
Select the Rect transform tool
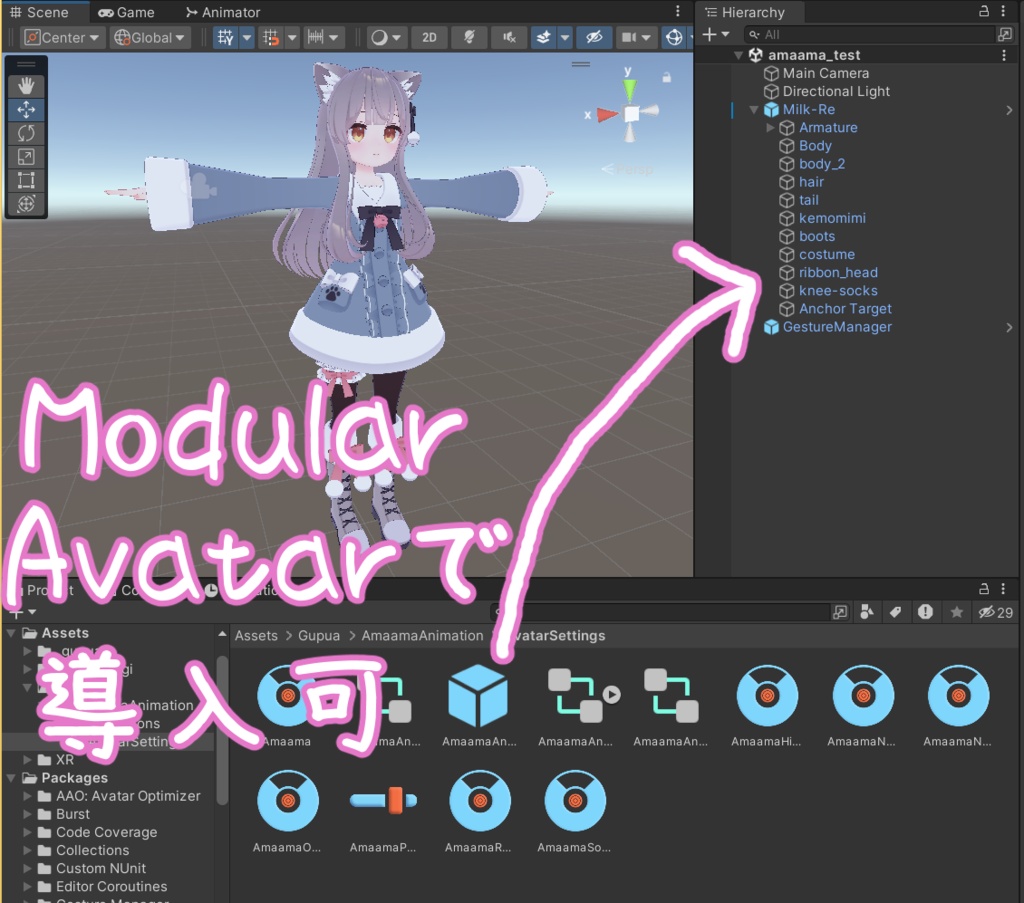26,180
